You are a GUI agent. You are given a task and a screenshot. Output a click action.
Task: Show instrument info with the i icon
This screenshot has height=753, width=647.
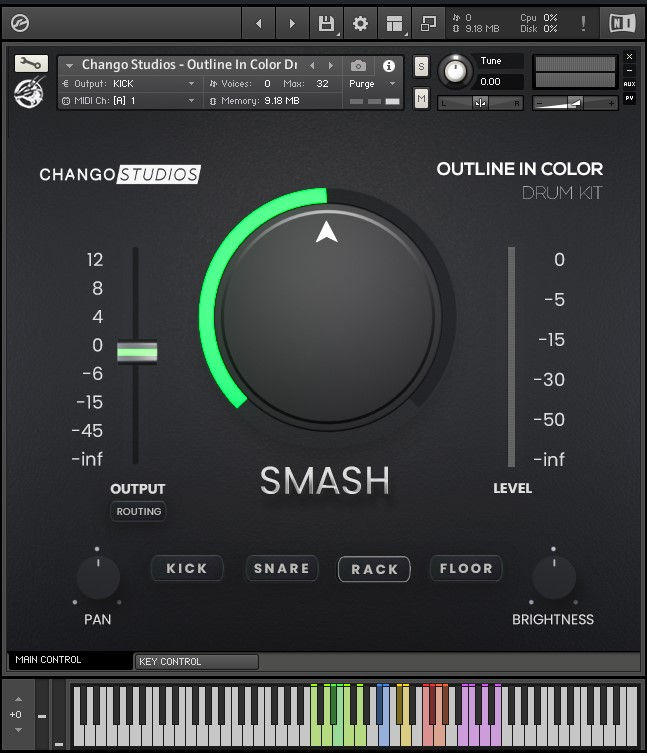point(389,65)
